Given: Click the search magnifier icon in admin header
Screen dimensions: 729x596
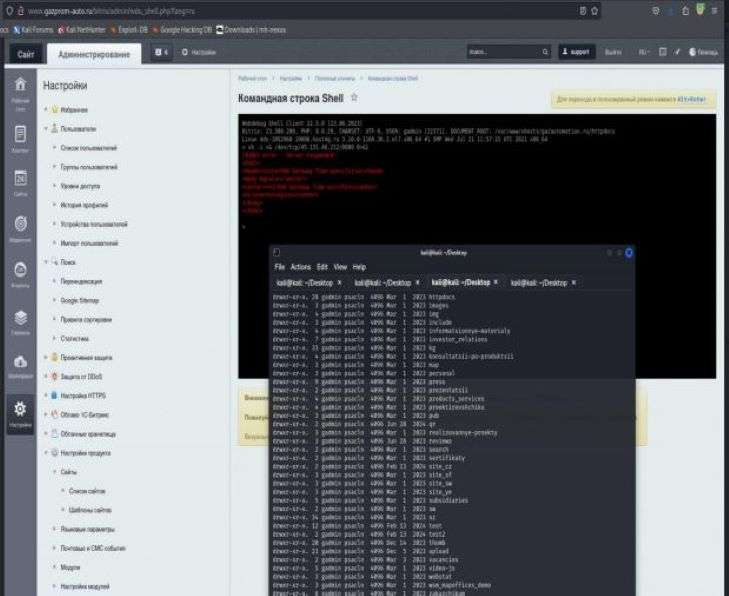Looking at the screenshot, I should pos(544,51).
